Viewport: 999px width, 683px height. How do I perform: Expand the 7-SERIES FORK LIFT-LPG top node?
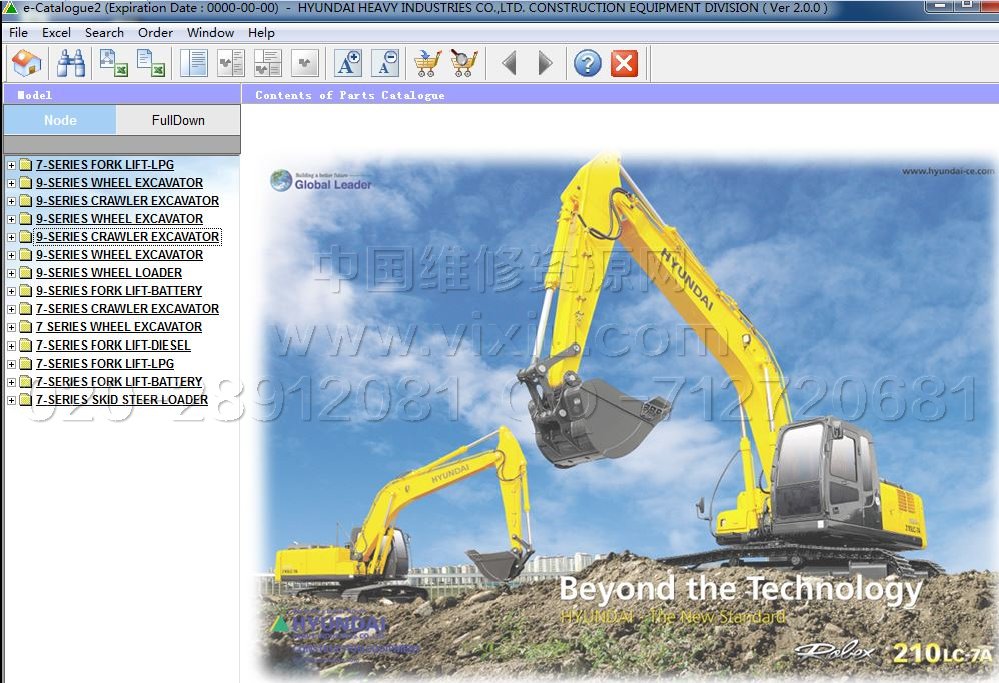(11, 165)
